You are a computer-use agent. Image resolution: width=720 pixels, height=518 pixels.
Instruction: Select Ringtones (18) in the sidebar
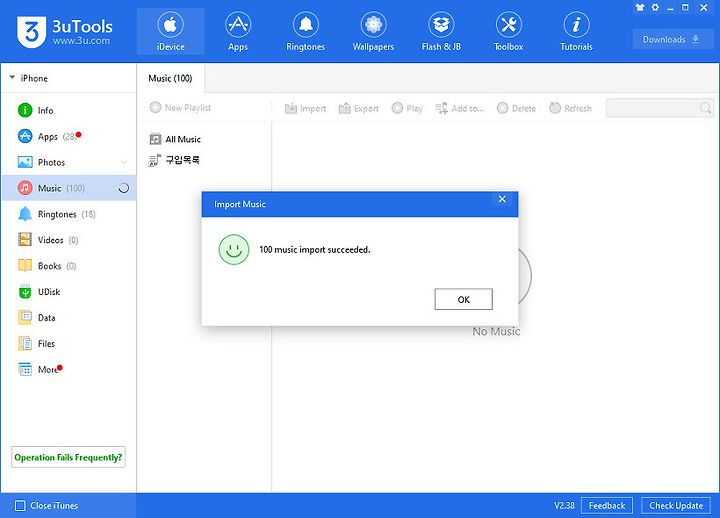69,214
